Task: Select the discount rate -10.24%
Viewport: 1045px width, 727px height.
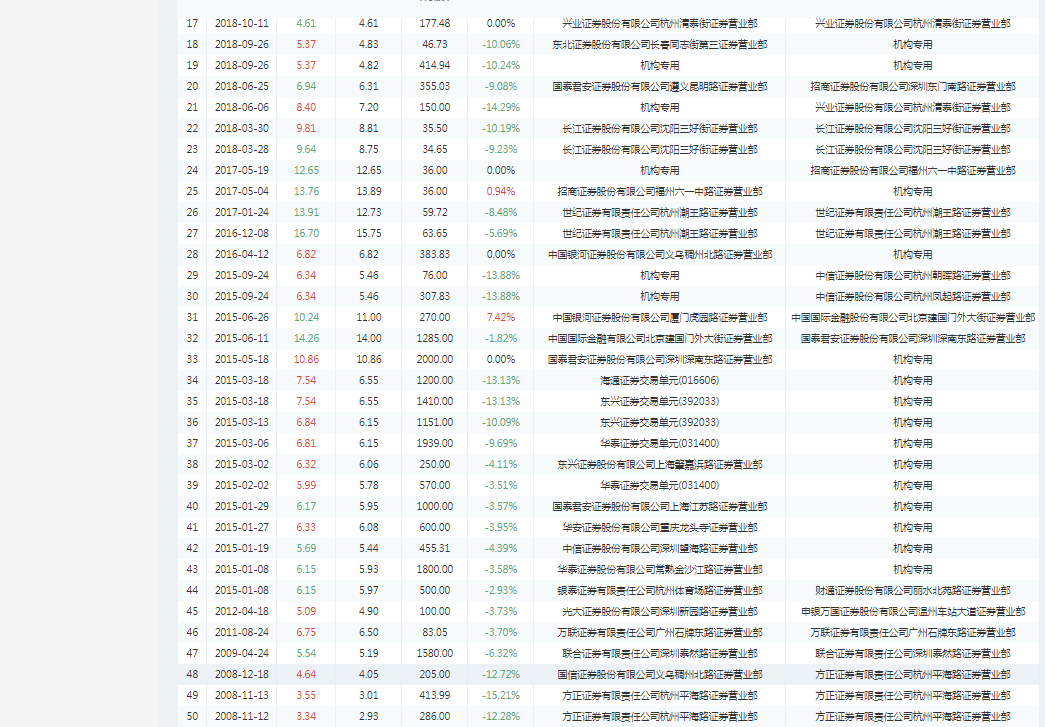Action: (x=501, y=65)
